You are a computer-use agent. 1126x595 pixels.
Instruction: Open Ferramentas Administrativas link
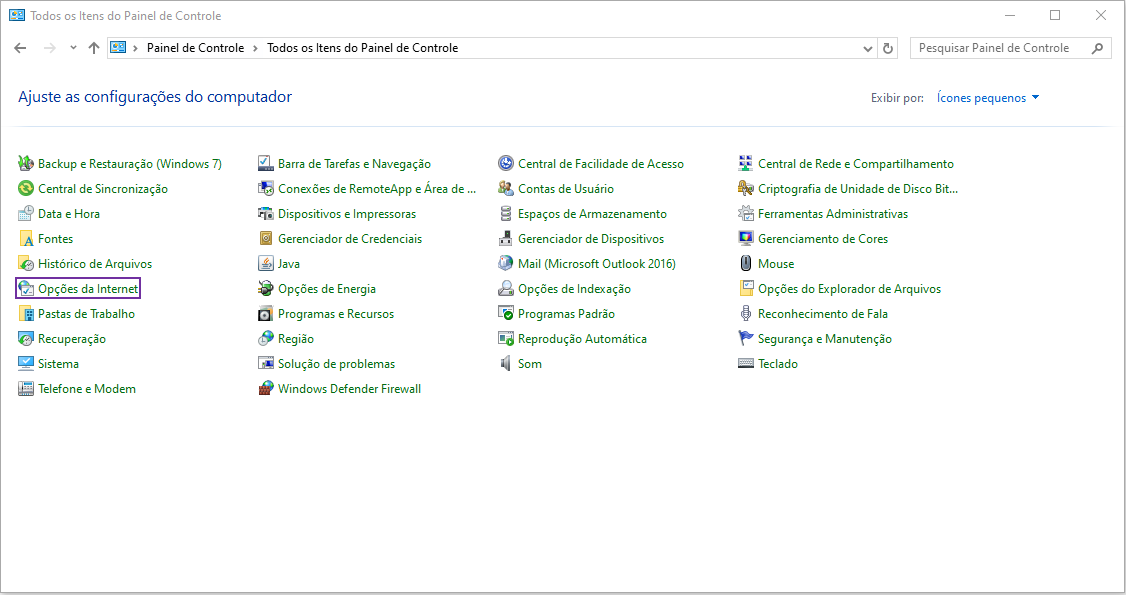pos(833,214)
